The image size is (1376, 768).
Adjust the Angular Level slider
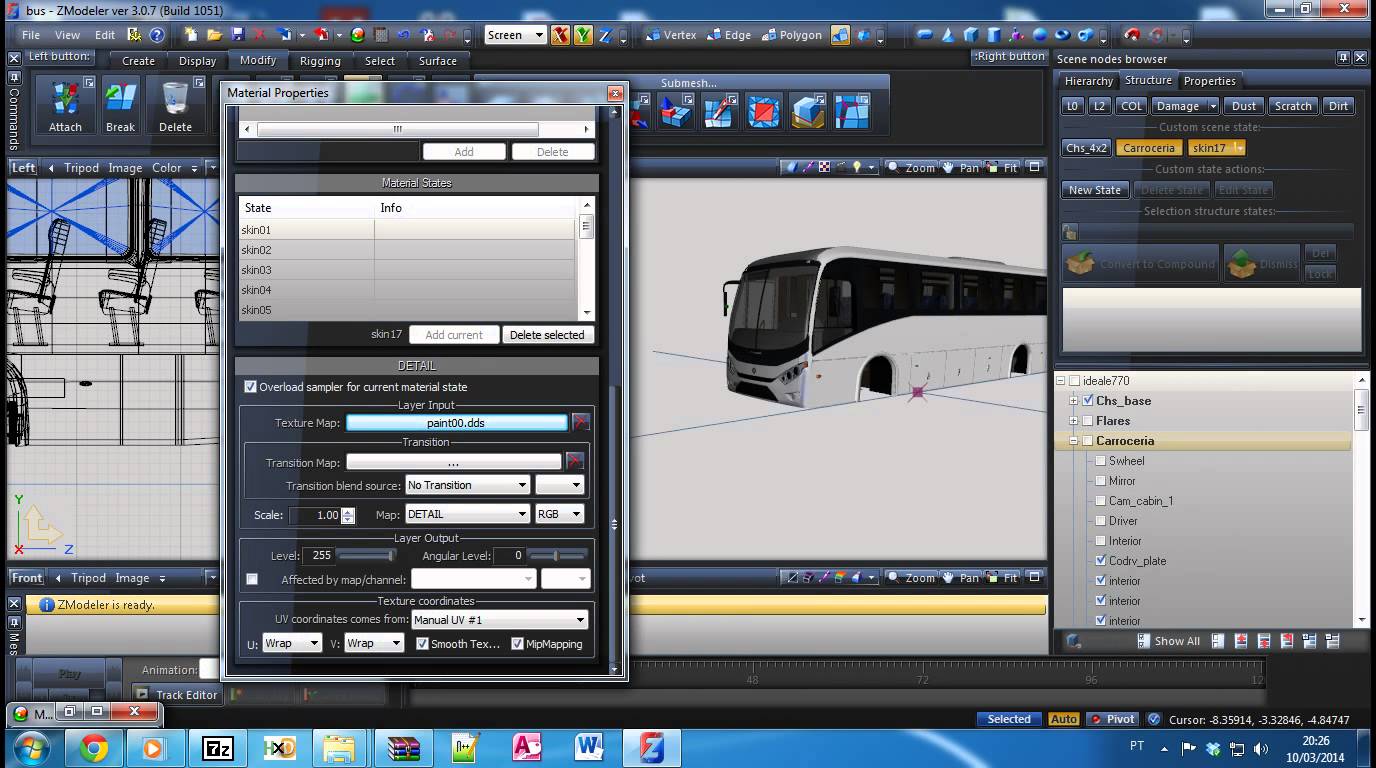pos(558,555)
